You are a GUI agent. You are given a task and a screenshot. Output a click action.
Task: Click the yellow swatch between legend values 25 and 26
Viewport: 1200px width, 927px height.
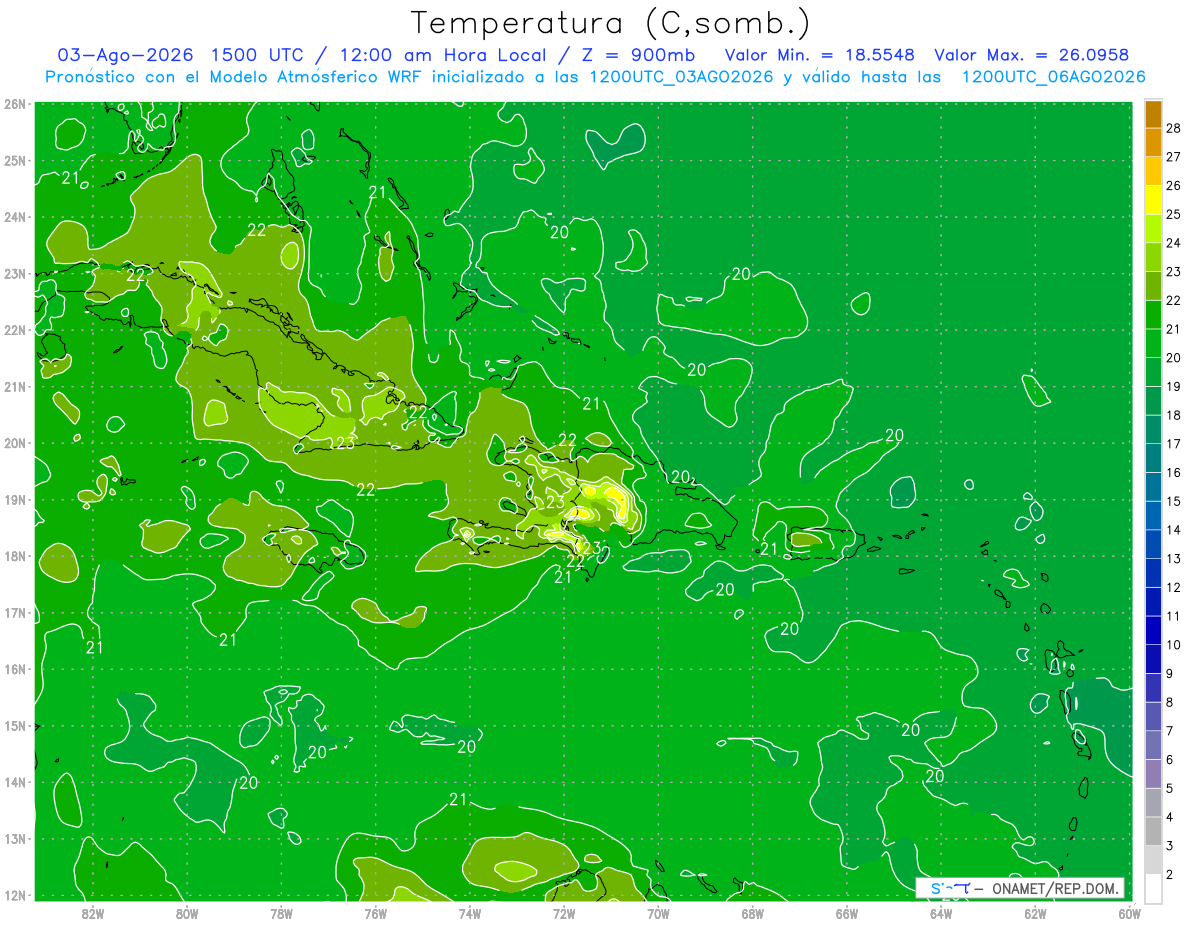[x=1153, y=200]
